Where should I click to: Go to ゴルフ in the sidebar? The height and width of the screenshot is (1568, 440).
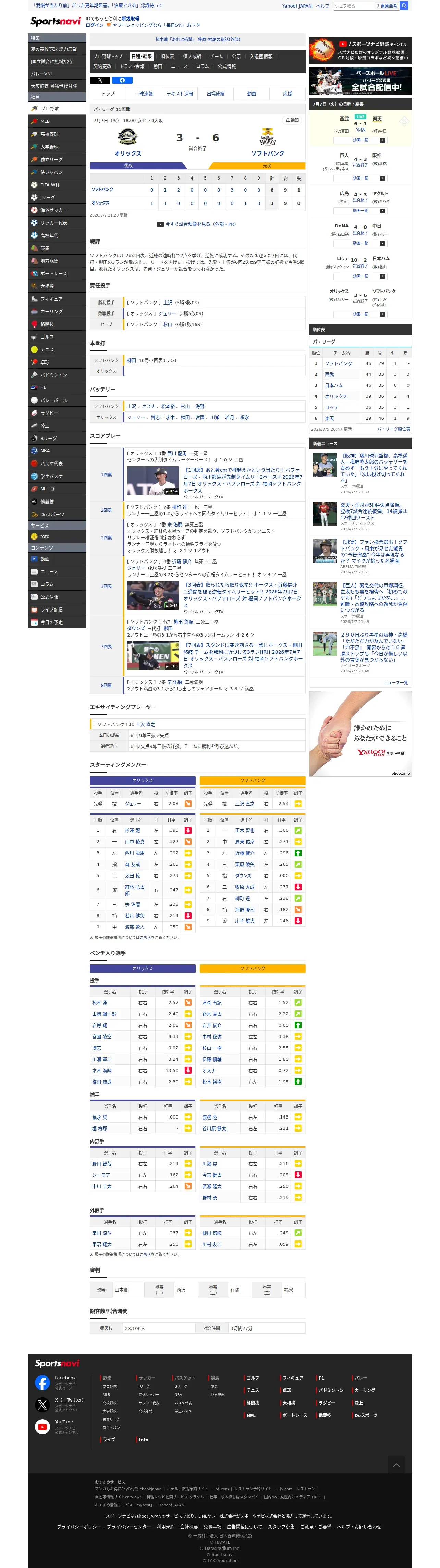click(57, 337)
